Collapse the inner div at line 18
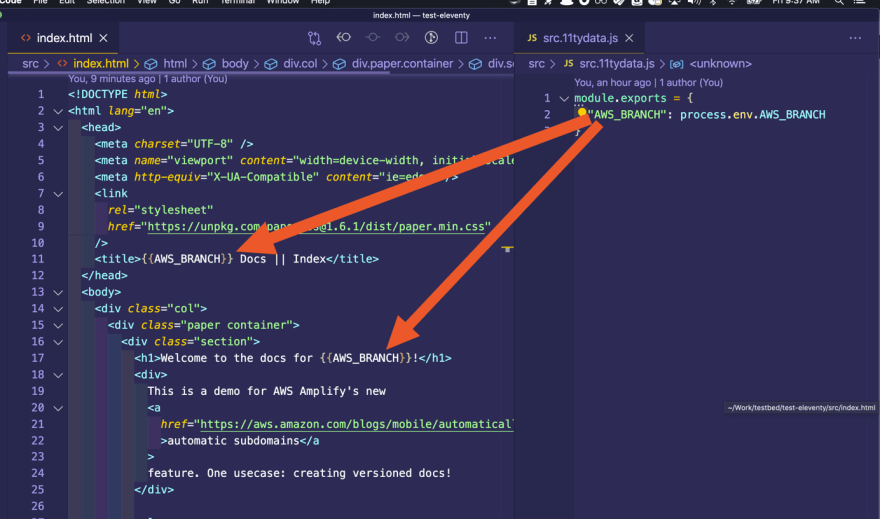 (x=58, y=375)
